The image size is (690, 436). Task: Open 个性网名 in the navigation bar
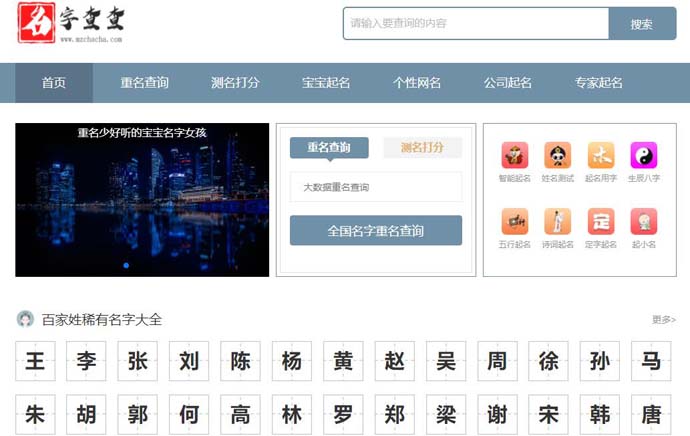pos(417,83)
